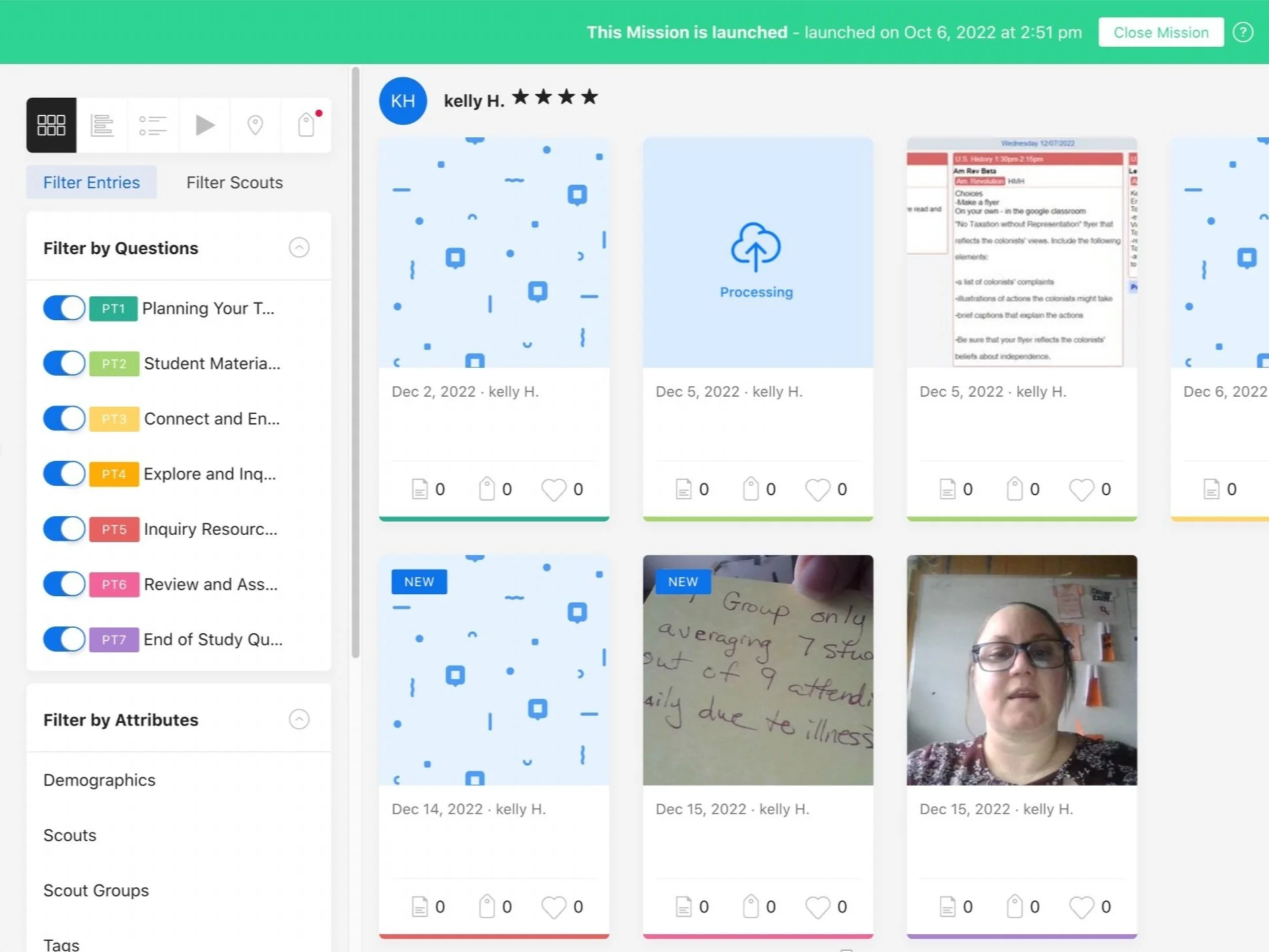Open the map pin location view
This screenshot has height=952, width=1269.
(x=255, y=125)
